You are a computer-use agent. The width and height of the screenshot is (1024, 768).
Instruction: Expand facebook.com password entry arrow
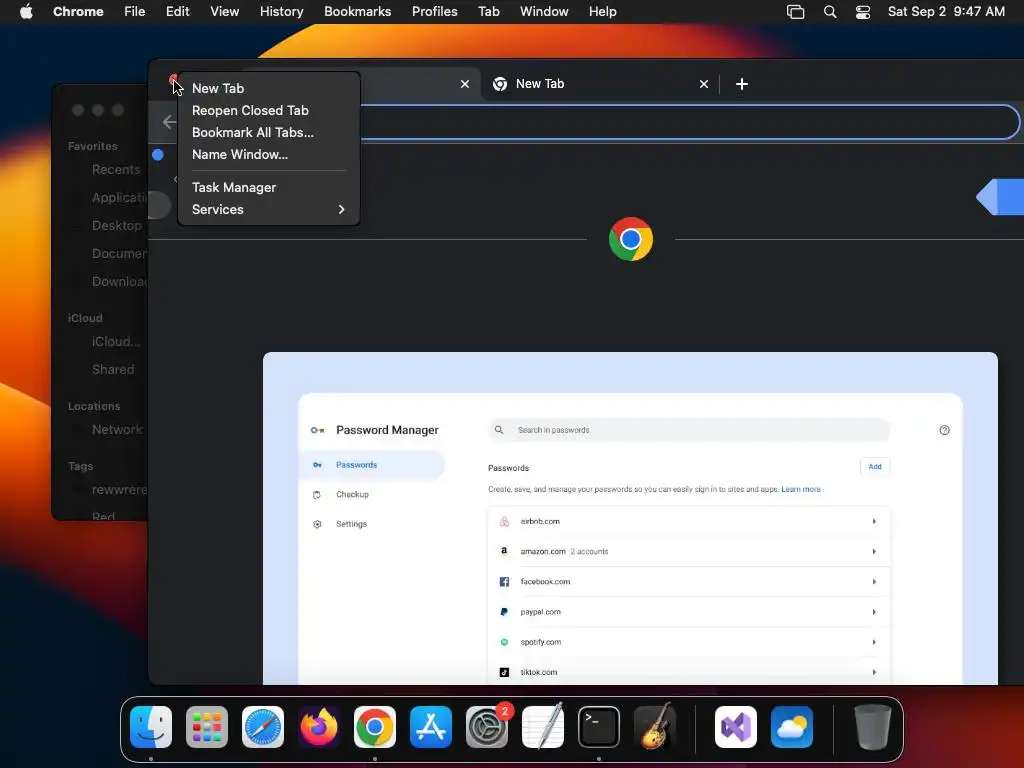[x=874, y=581]
